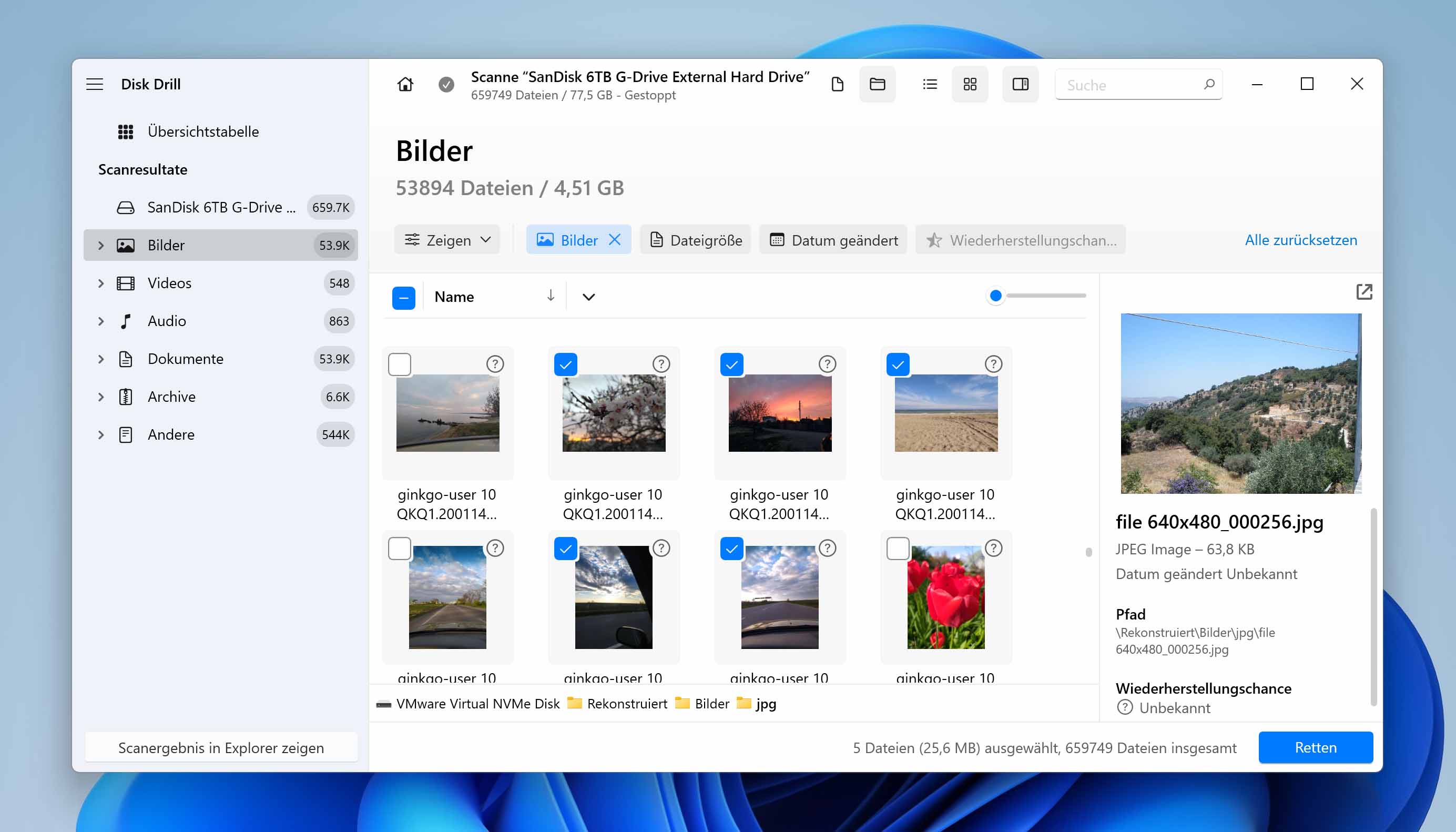Check the lake sky photo checkbox
The width and height of the screenshot is (1456, 832).
399,364
